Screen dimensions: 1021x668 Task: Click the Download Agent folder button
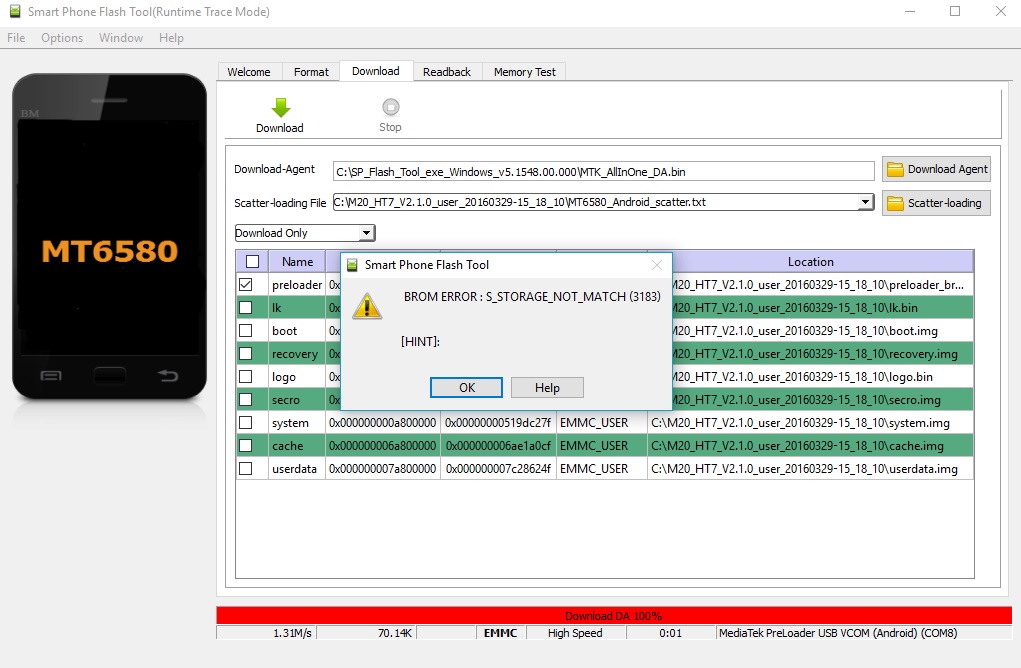[936, 169]
